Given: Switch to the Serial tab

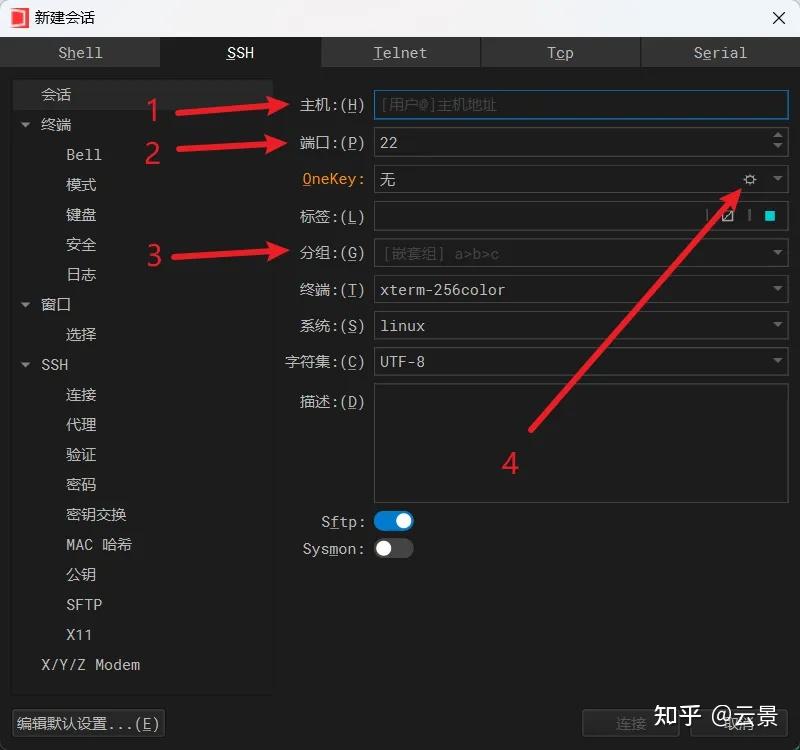Looking at the screenshot, I should [x=720, y=52].
